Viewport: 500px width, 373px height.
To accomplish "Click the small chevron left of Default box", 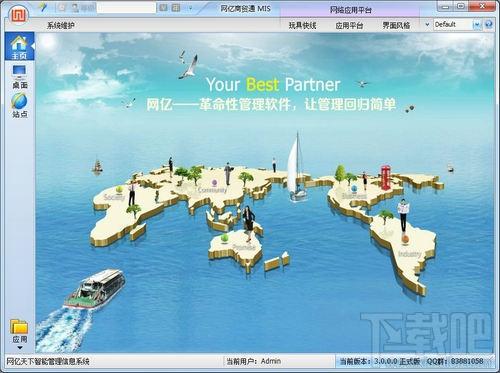I will (x=427, y=25).
